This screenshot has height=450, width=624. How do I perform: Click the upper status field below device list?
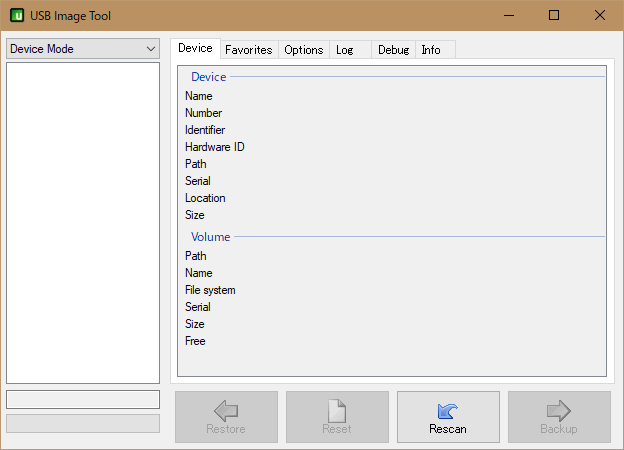click(82, 399)
